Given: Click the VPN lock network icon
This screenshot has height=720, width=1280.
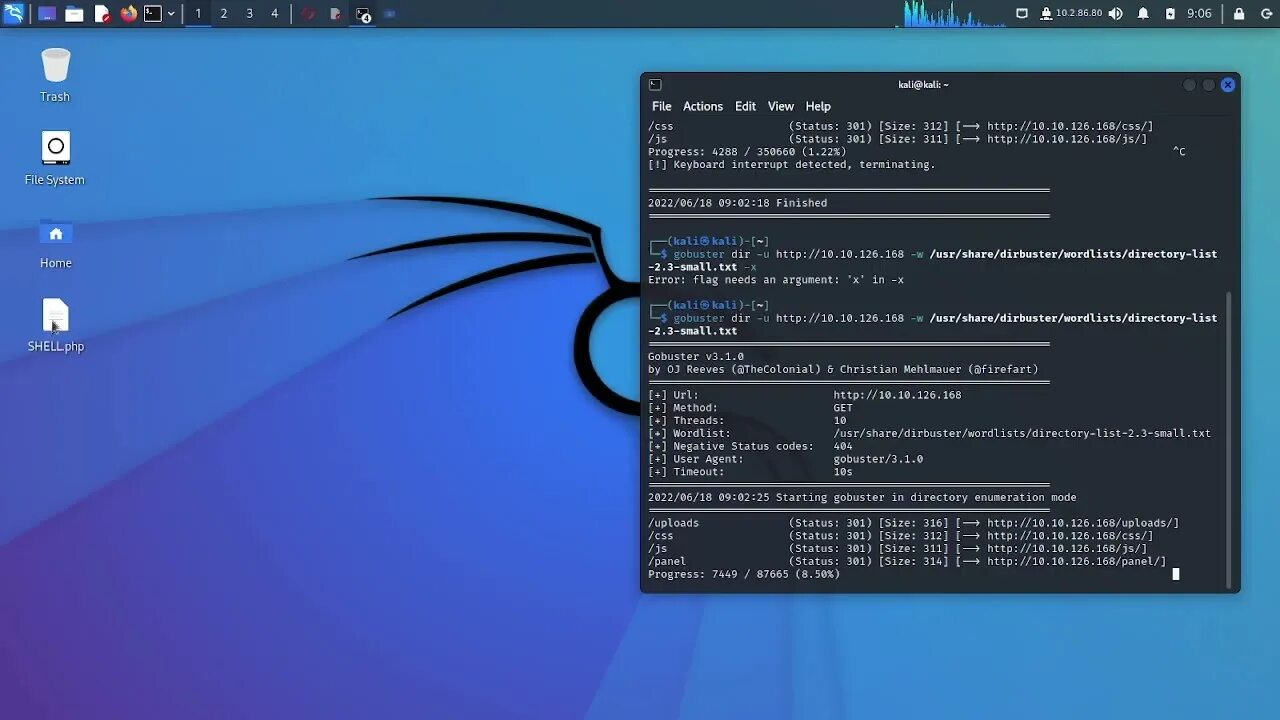Looking at the screenshot, I should pyautogui.click(x=1046, y=14).
